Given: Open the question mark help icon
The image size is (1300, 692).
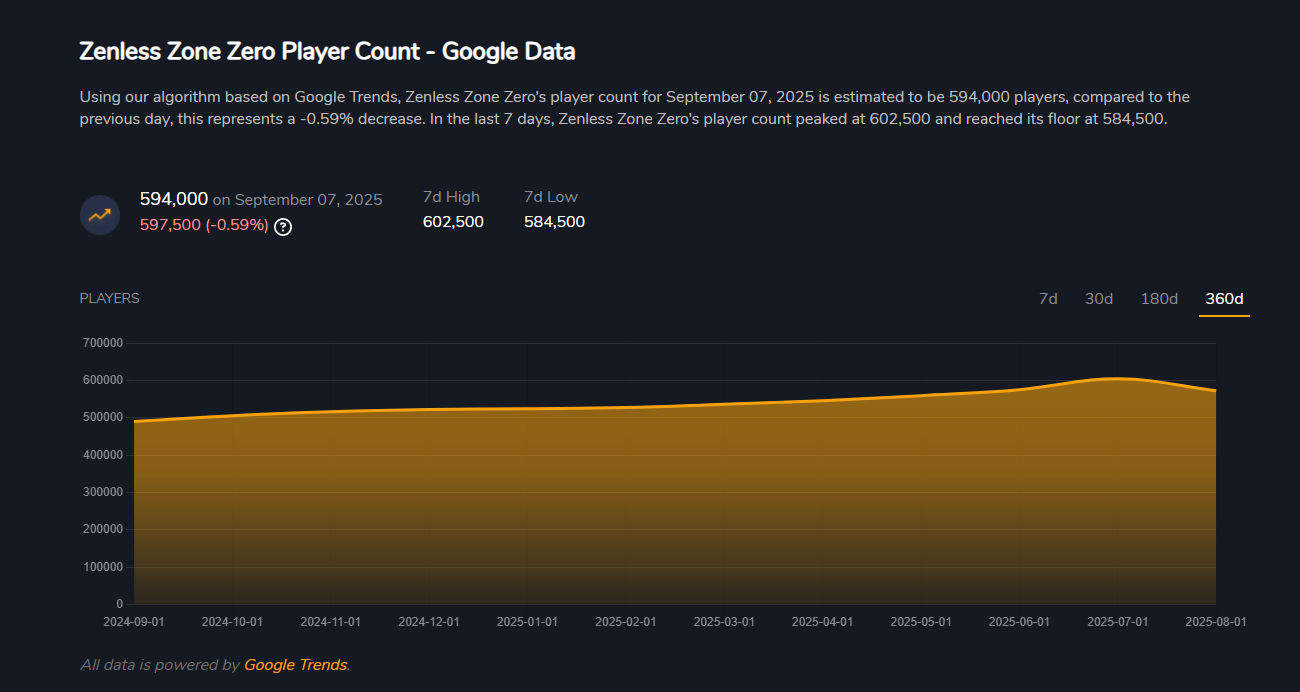Looking at the screenshot, I should click(283, 226).
